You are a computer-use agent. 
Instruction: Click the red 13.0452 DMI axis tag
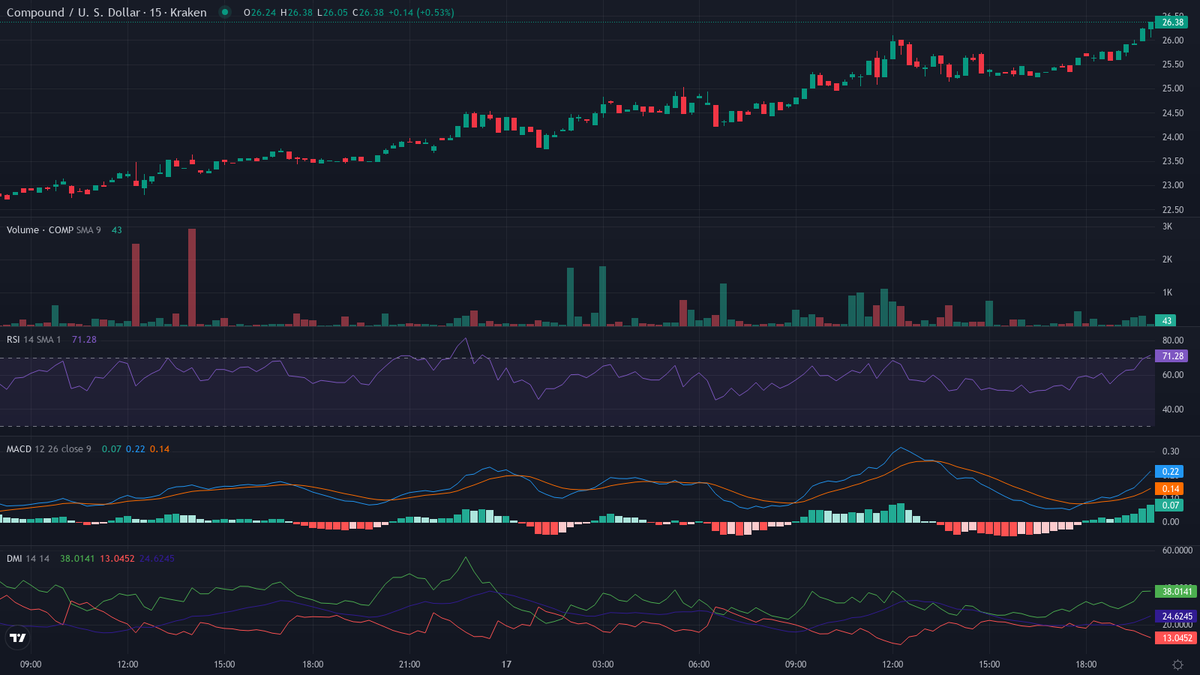coord(1175,637)
